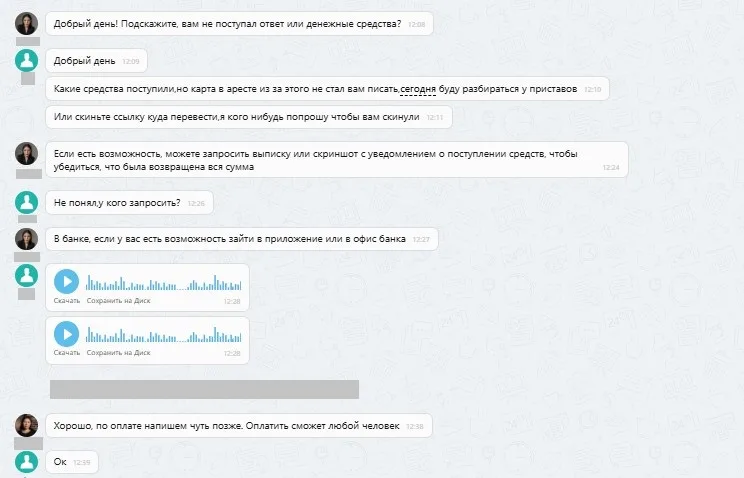Image resolution: width=744 pixels, height=478 pixels.
Task: Select the 'Добрый день' reply bubble
Action: pos(96,61)
